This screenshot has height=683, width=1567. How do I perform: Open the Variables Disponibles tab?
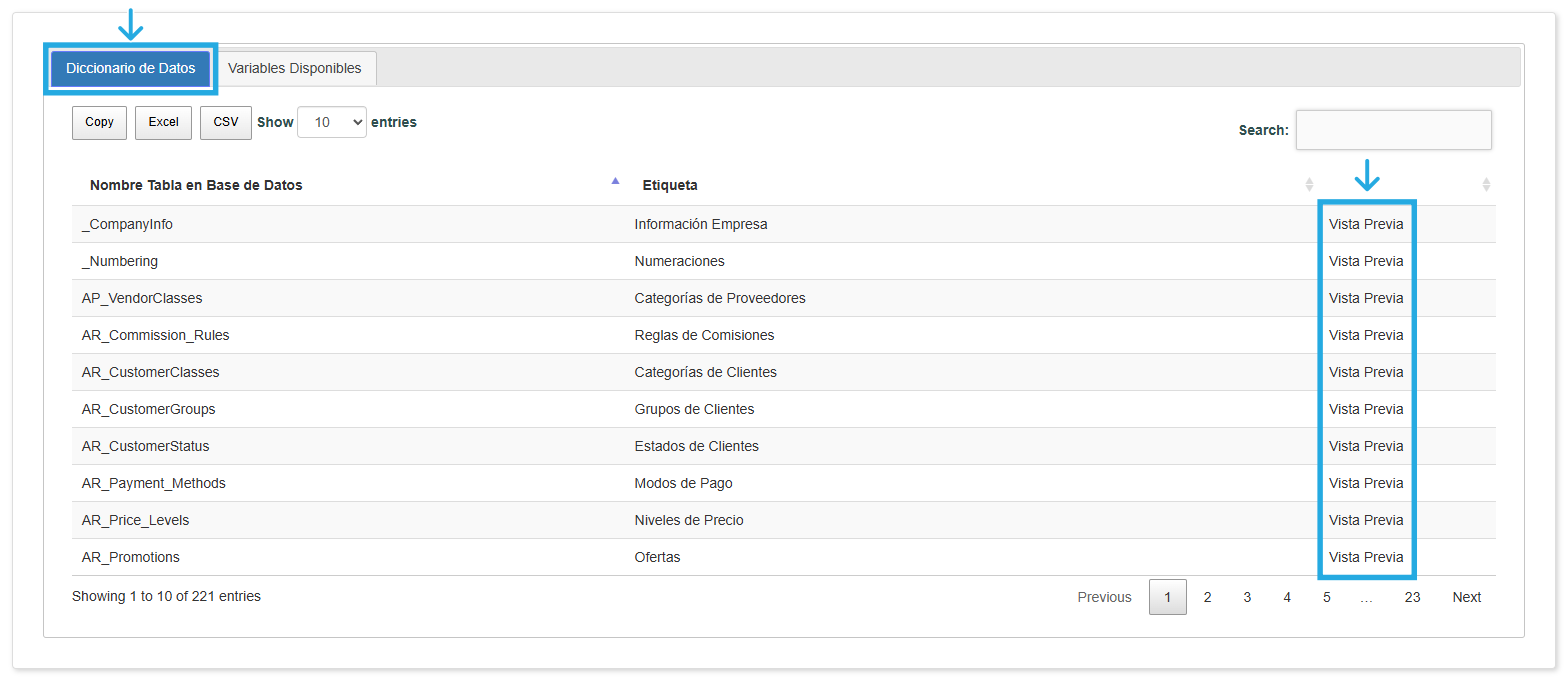[294, 69]
